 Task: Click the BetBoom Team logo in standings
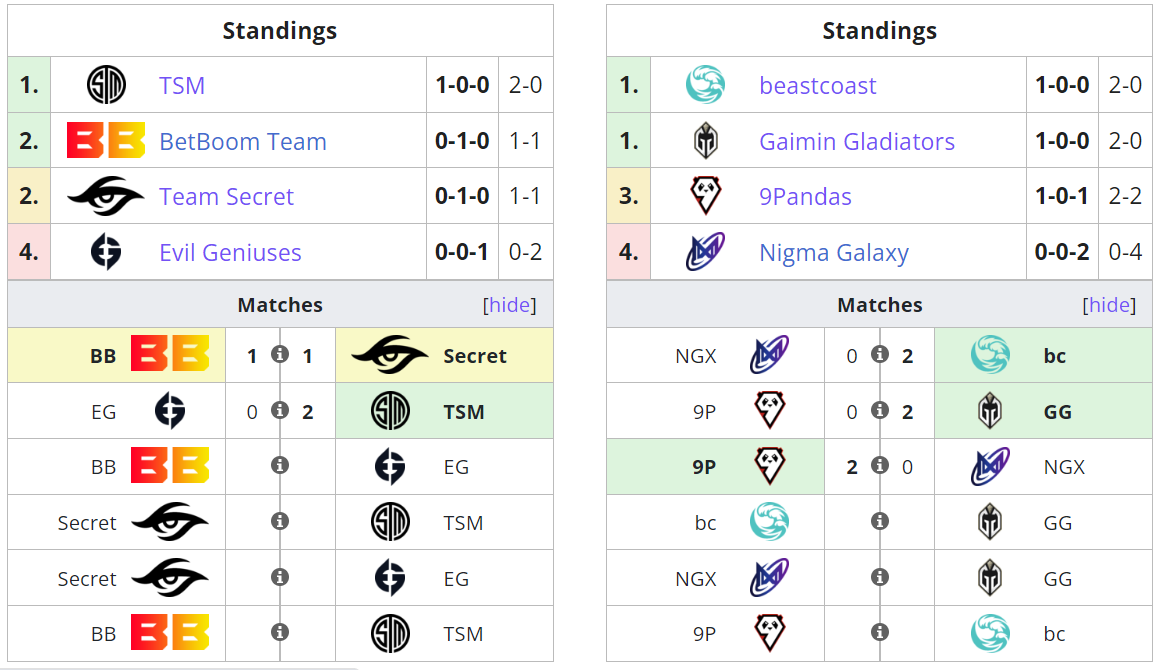point(105,141)
